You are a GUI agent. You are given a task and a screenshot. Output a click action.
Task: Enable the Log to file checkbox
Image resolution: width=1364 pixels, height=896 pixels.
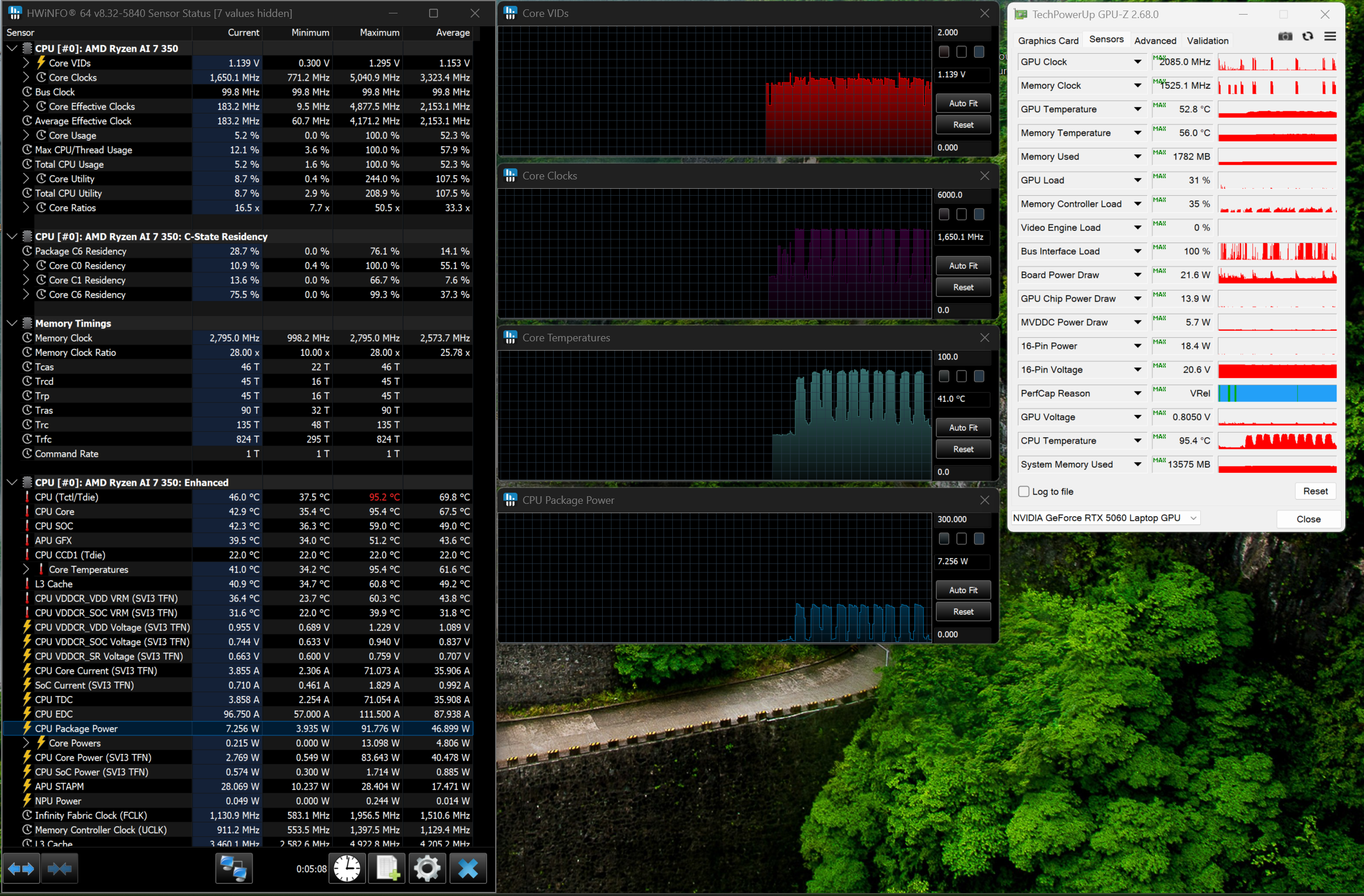click(x=1024, y=492)
